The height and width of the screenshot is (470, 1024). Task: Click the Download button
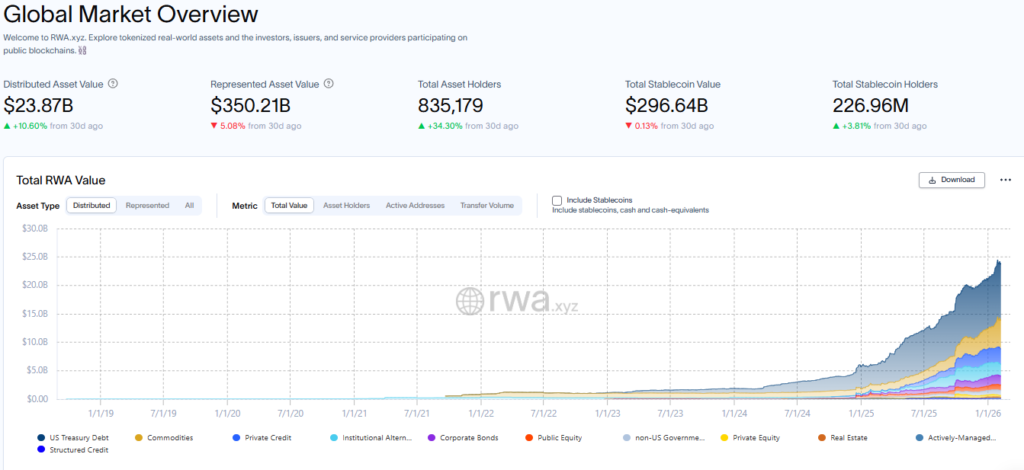[951, 180]
